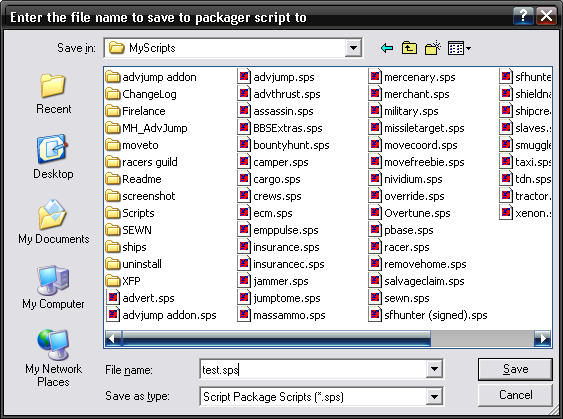Create a new folder

click(x=433, y=48)
